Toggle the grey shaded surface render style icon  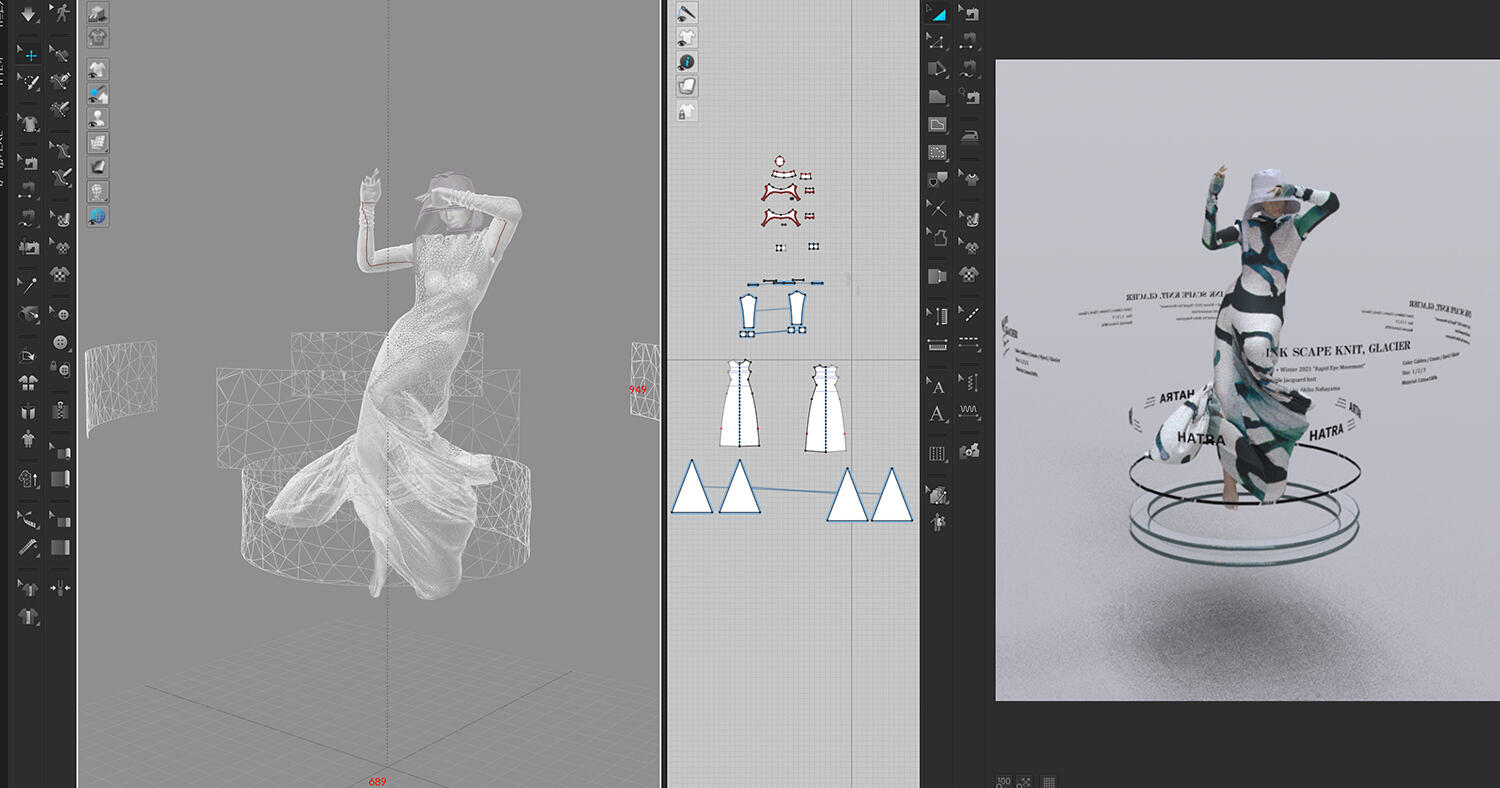pyautogui.click(x=97, y=166)
